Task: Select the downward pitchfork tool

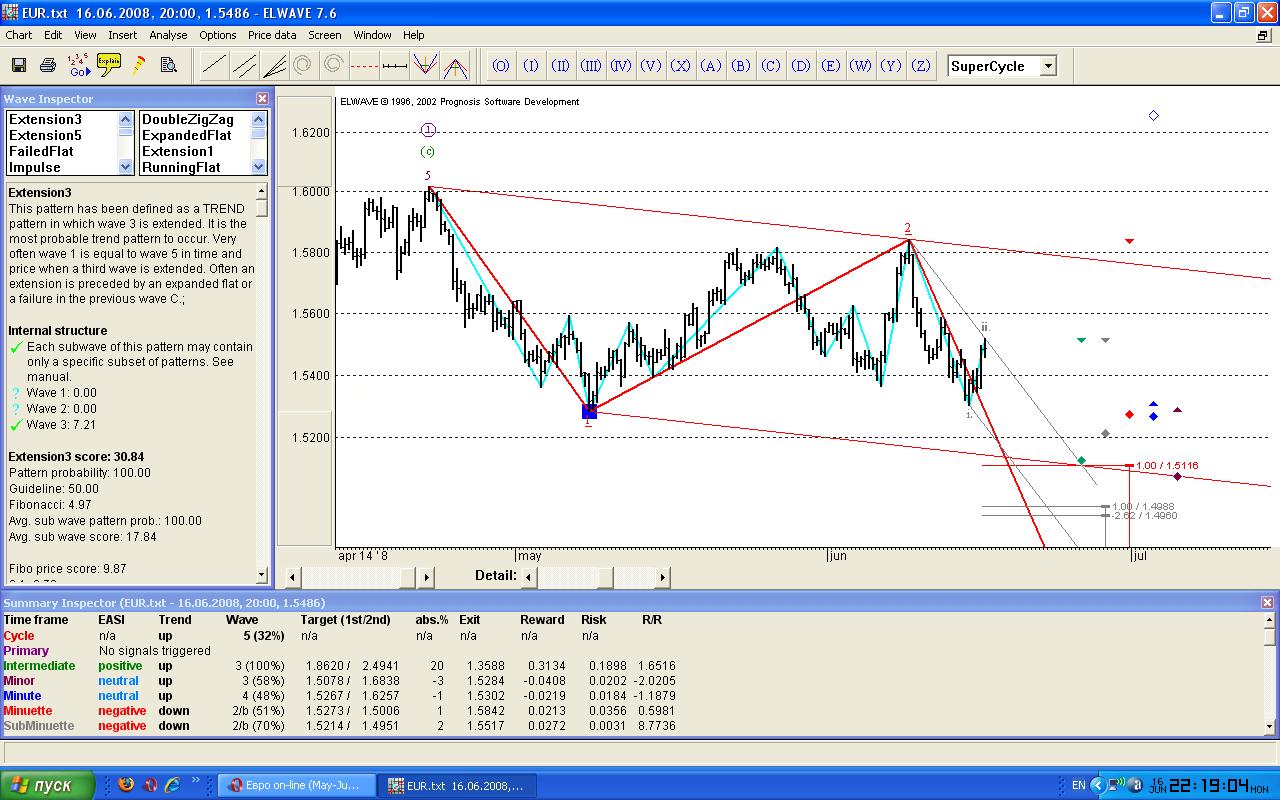Action: 424,67
